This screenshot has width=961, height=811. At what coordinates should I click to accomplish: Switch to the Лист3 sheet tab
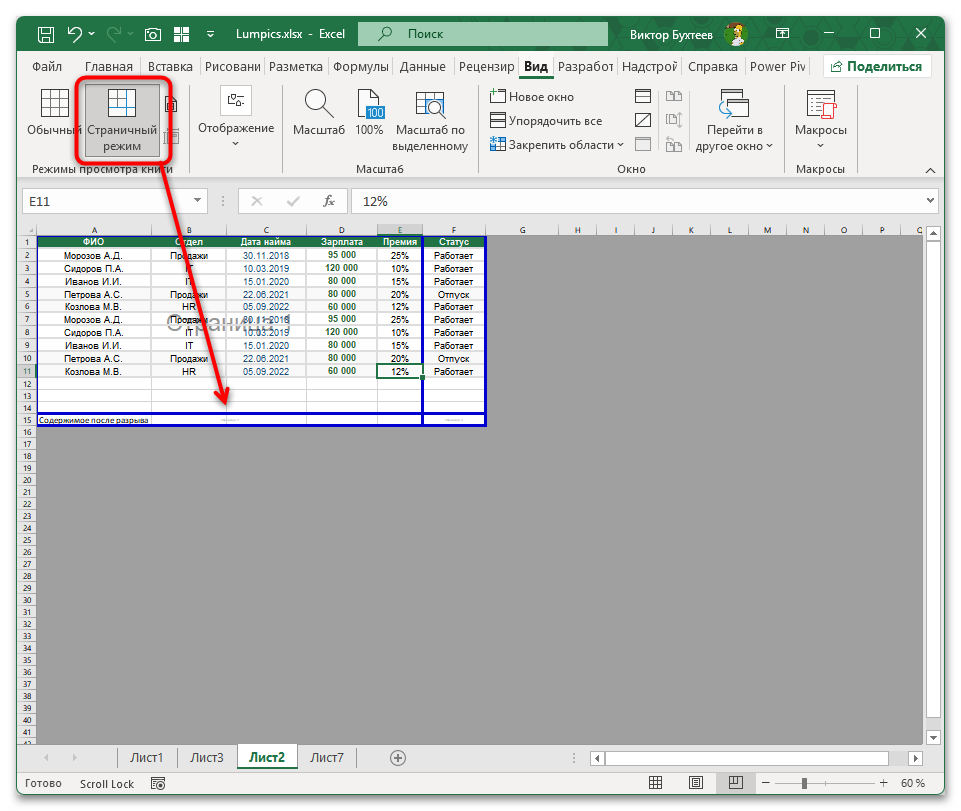click(x=207, y=758)
